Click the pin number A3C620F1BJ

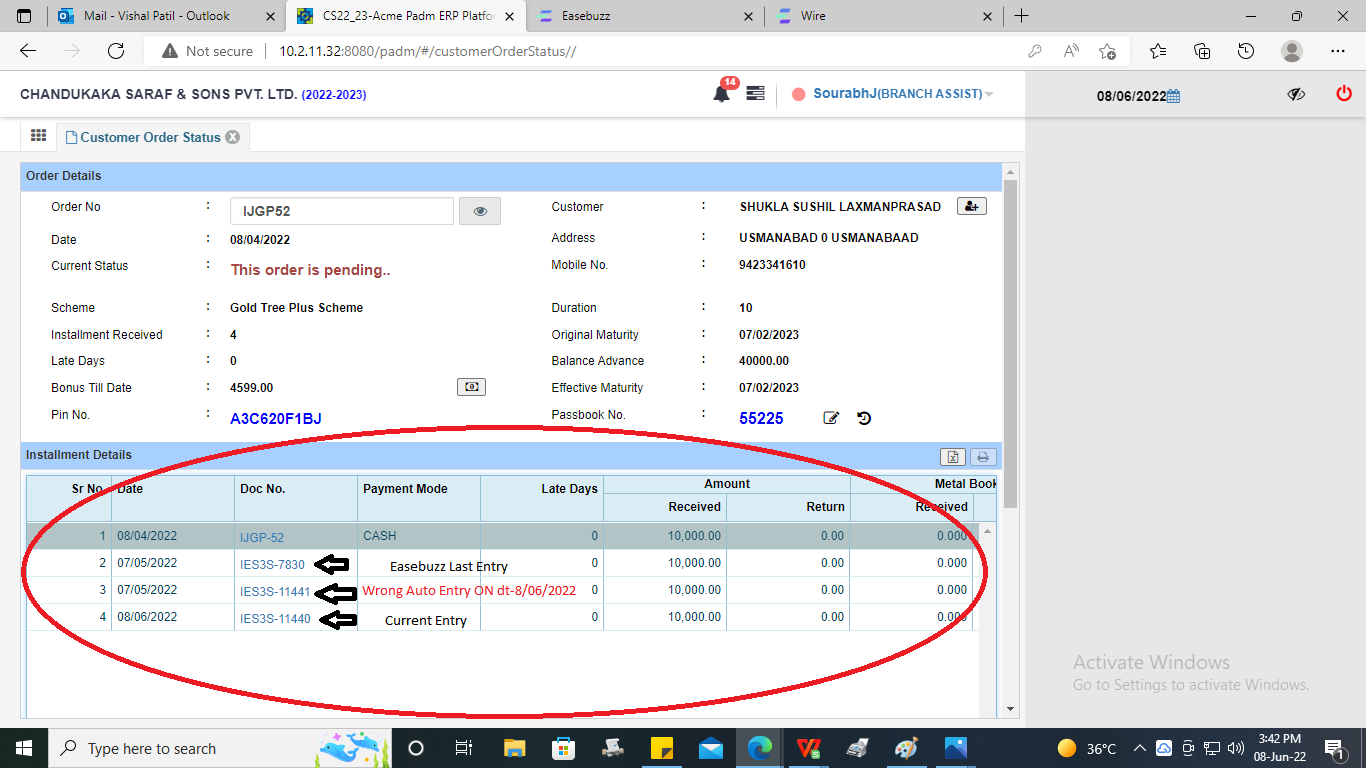276,418
